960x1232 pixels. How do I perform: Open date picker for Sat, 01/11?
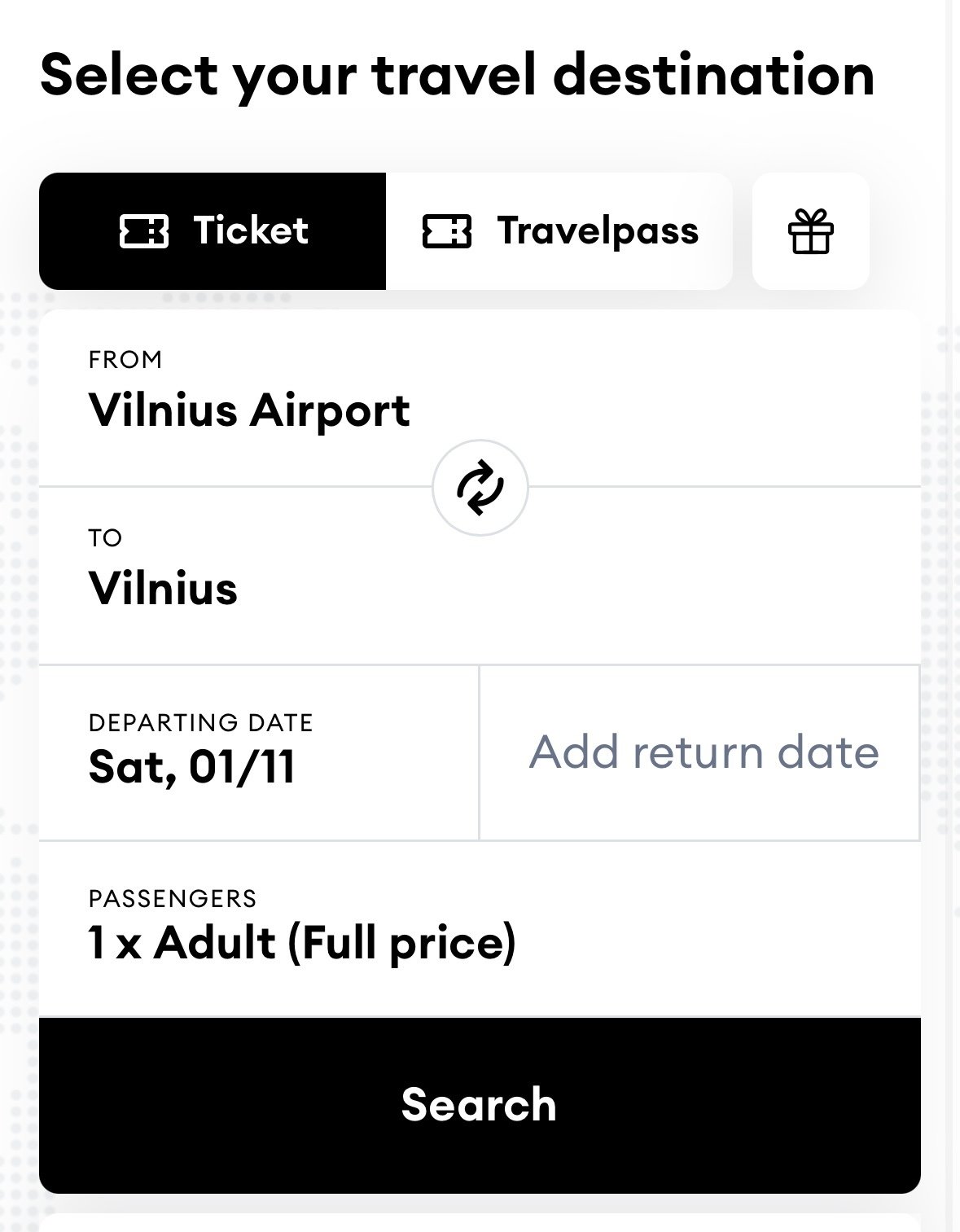point(192,767)
